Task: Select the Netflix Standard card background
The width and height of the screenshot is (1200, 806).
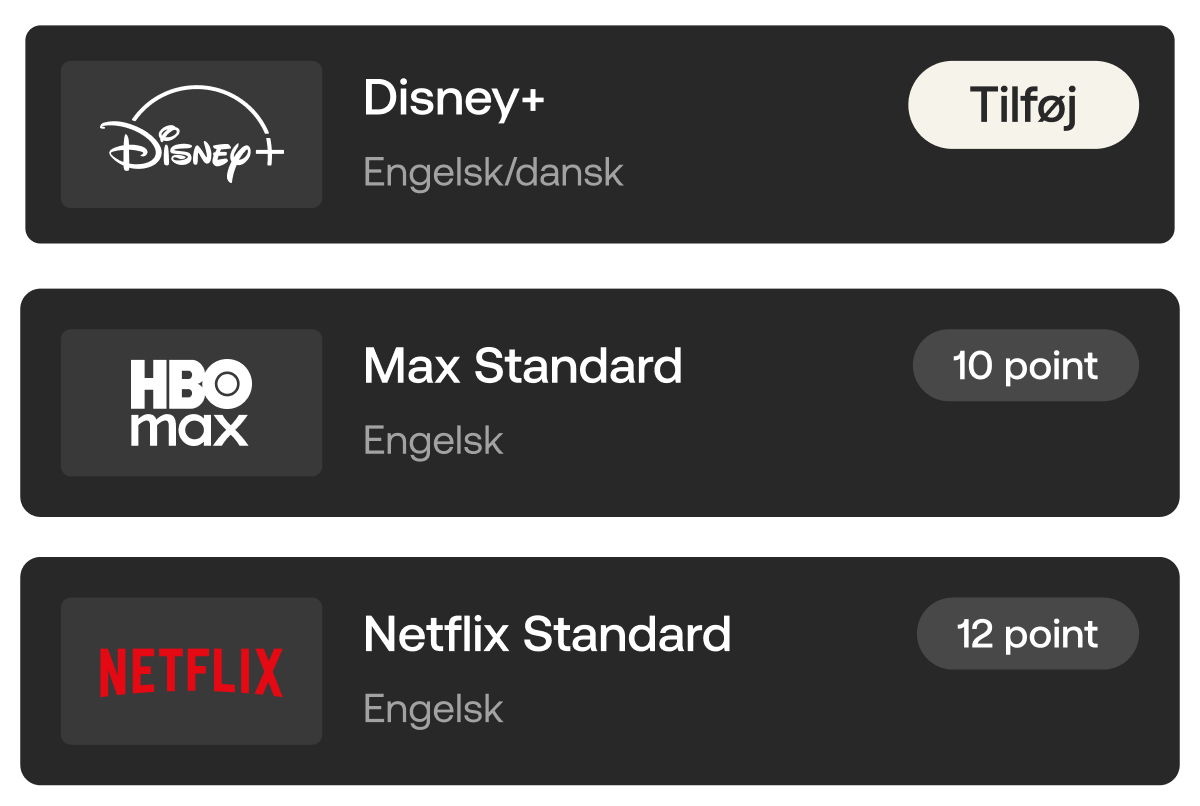Action: pos(600,671)
